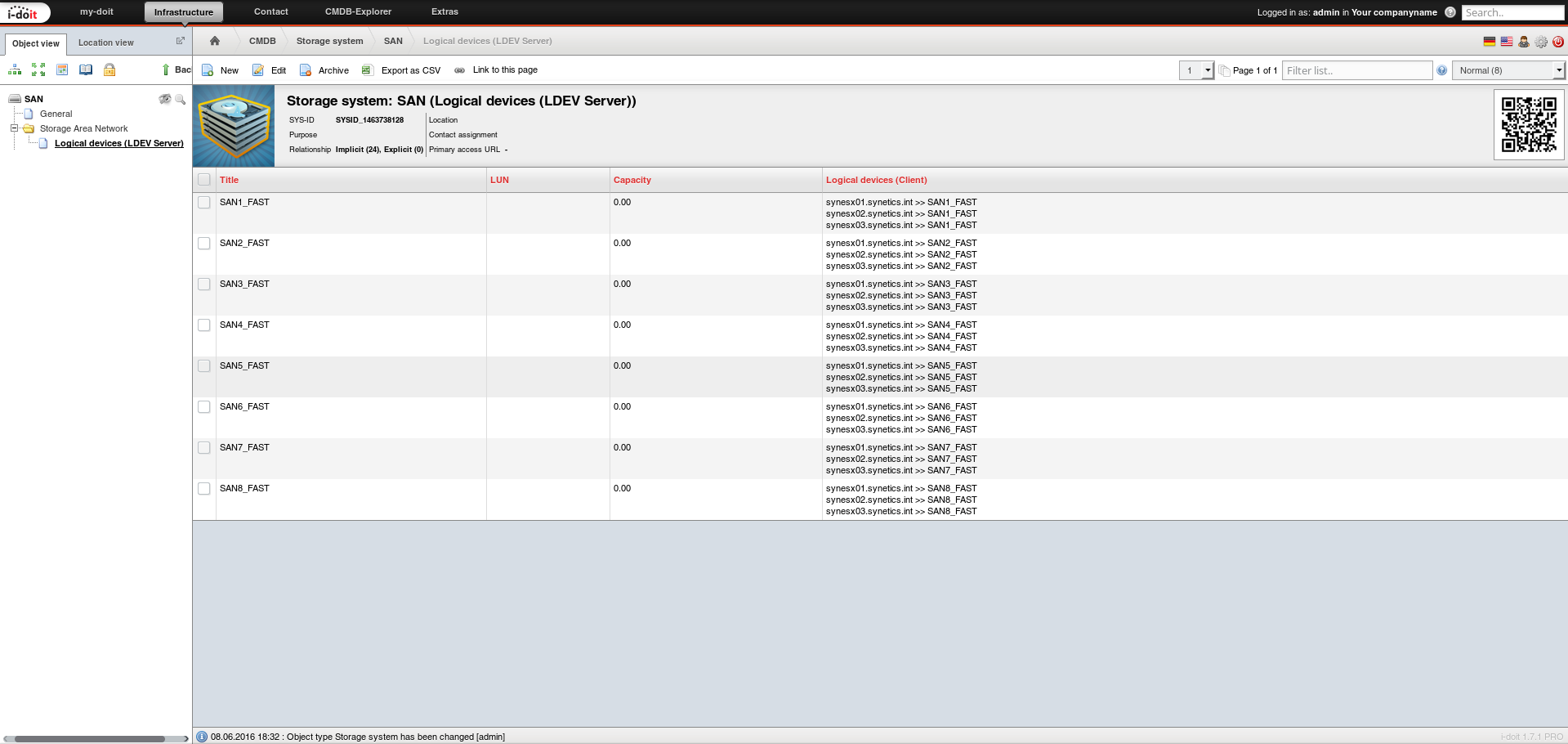The image size is (1568, 744).
Task: Click the green Back arrow
Action: coord(166,70)
